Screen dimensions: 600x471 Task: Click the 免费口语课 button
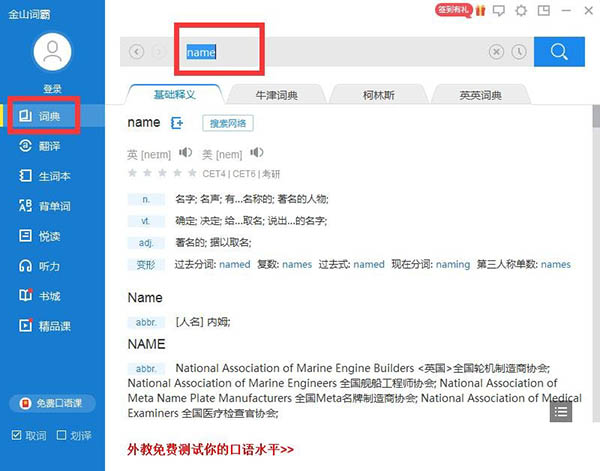52,403
